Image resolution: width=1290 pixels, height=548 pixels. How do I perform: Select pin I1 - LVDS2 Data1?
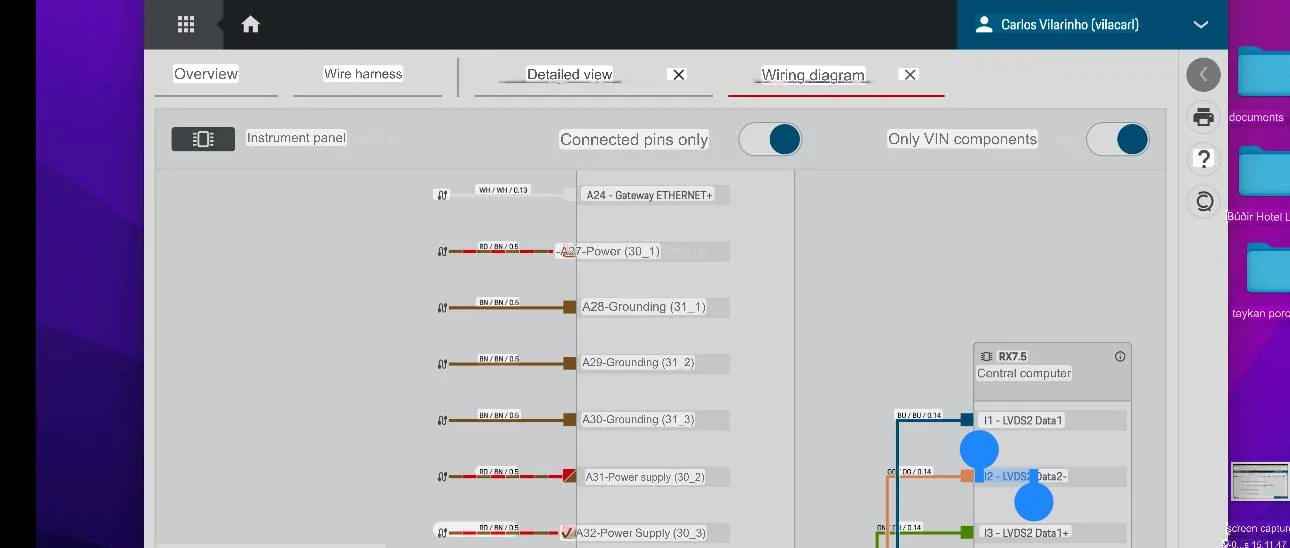pyautogui.click(x=1052, y=420)
